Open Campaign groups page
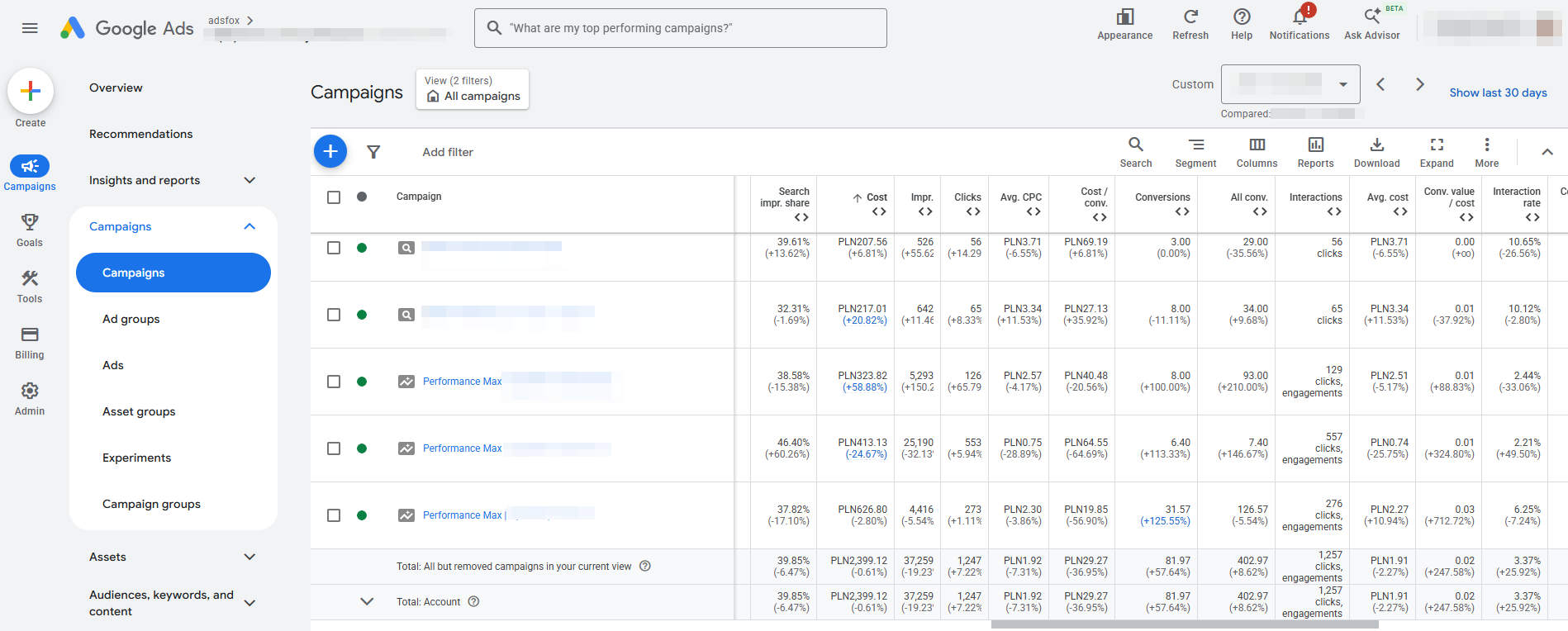Viewport: 1568px width, 631px height. pyautogui.click(x=151, y=504)
